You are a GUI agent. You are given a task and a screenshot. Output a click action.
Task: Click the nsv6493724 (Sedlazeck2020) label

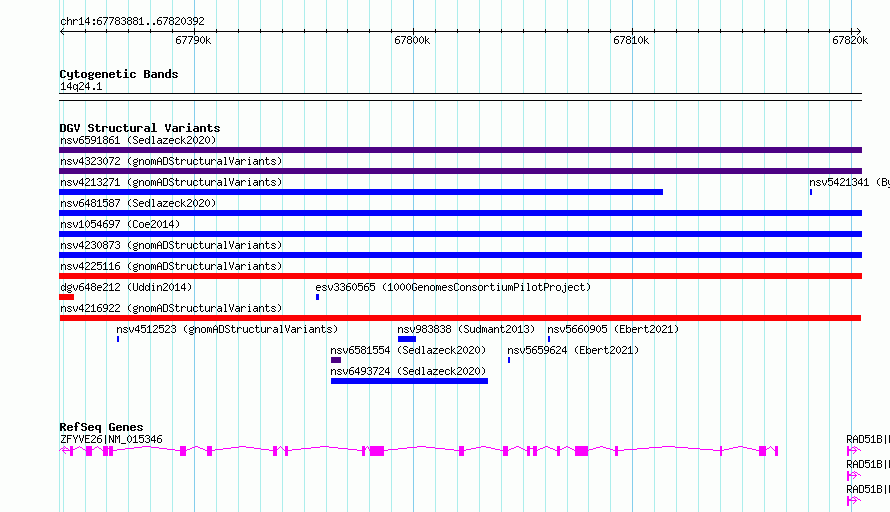(408, 371)
